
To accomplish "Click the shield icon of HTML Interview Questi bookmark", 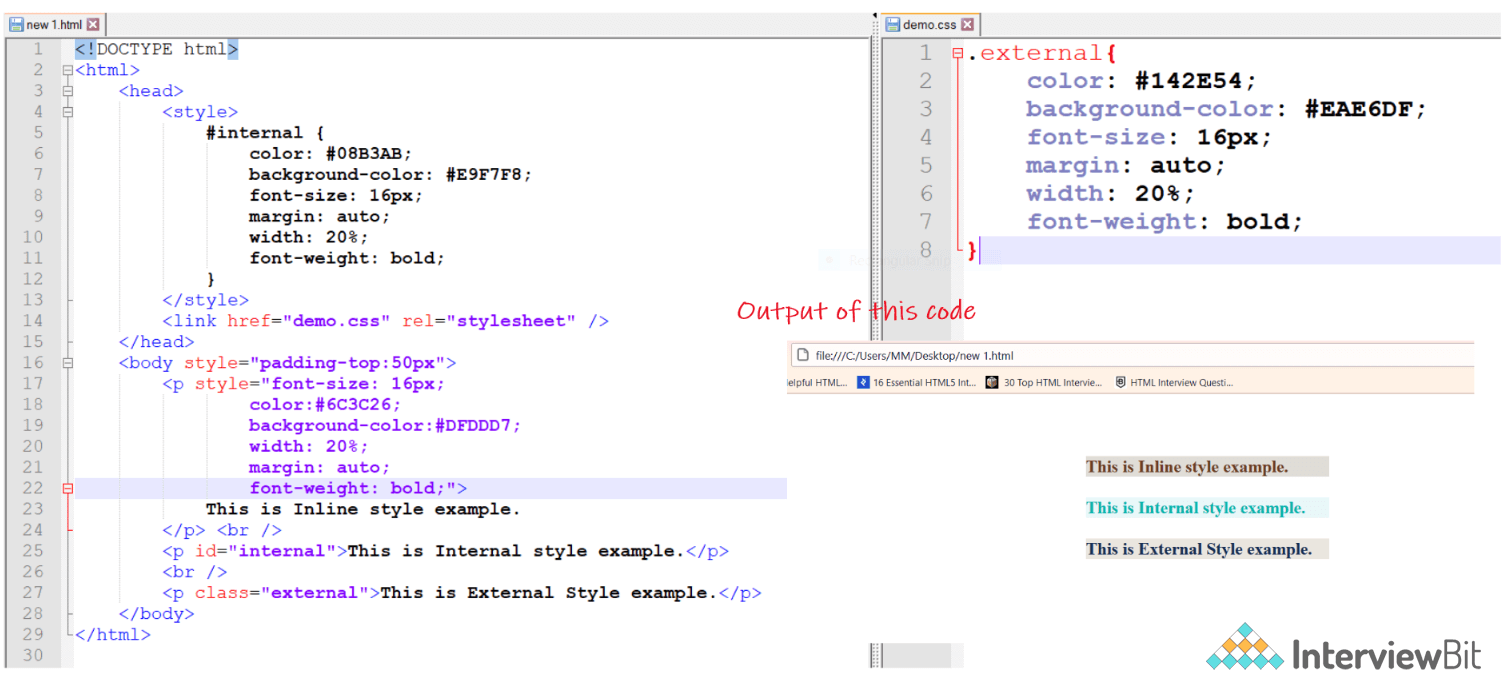I will click(x=1121, y=382).
